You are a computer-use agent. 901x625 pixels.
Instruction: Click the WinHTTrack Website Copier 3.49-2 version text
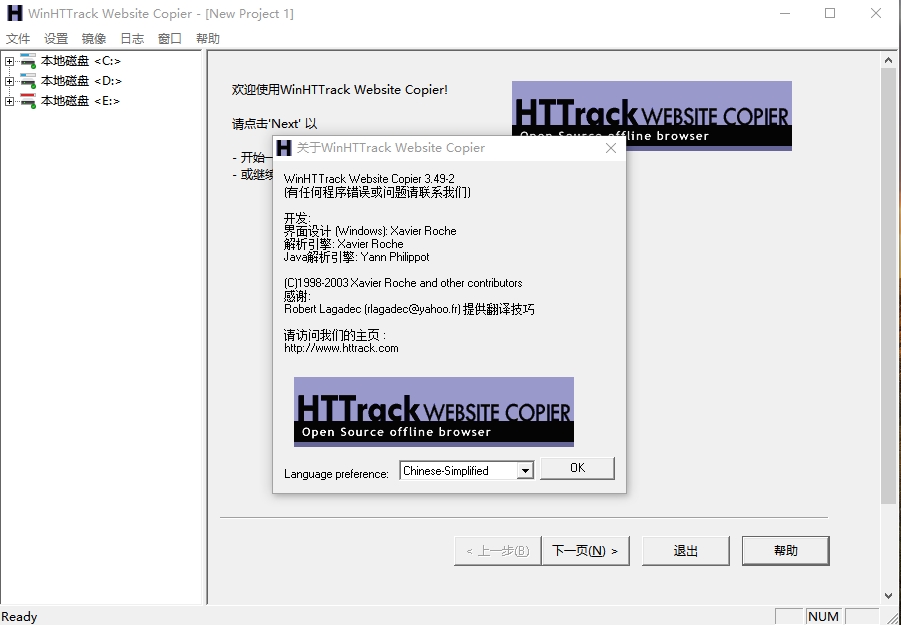(x=369, y=179)
